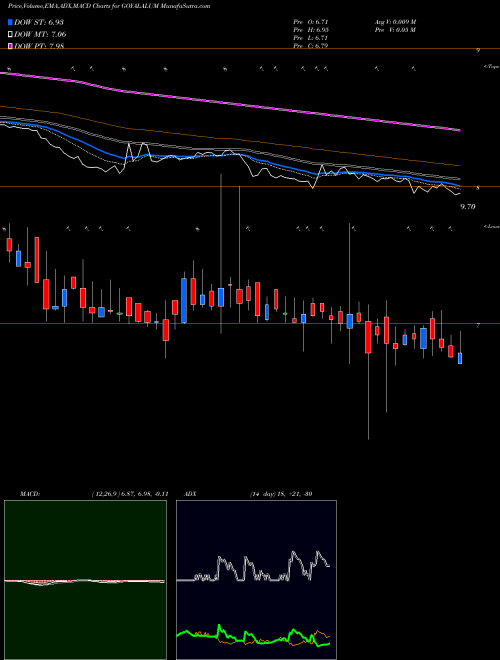This screenshot has width=500, height=660.
Task: Click the price axis label 7
Action: click(x=478, y=325)
